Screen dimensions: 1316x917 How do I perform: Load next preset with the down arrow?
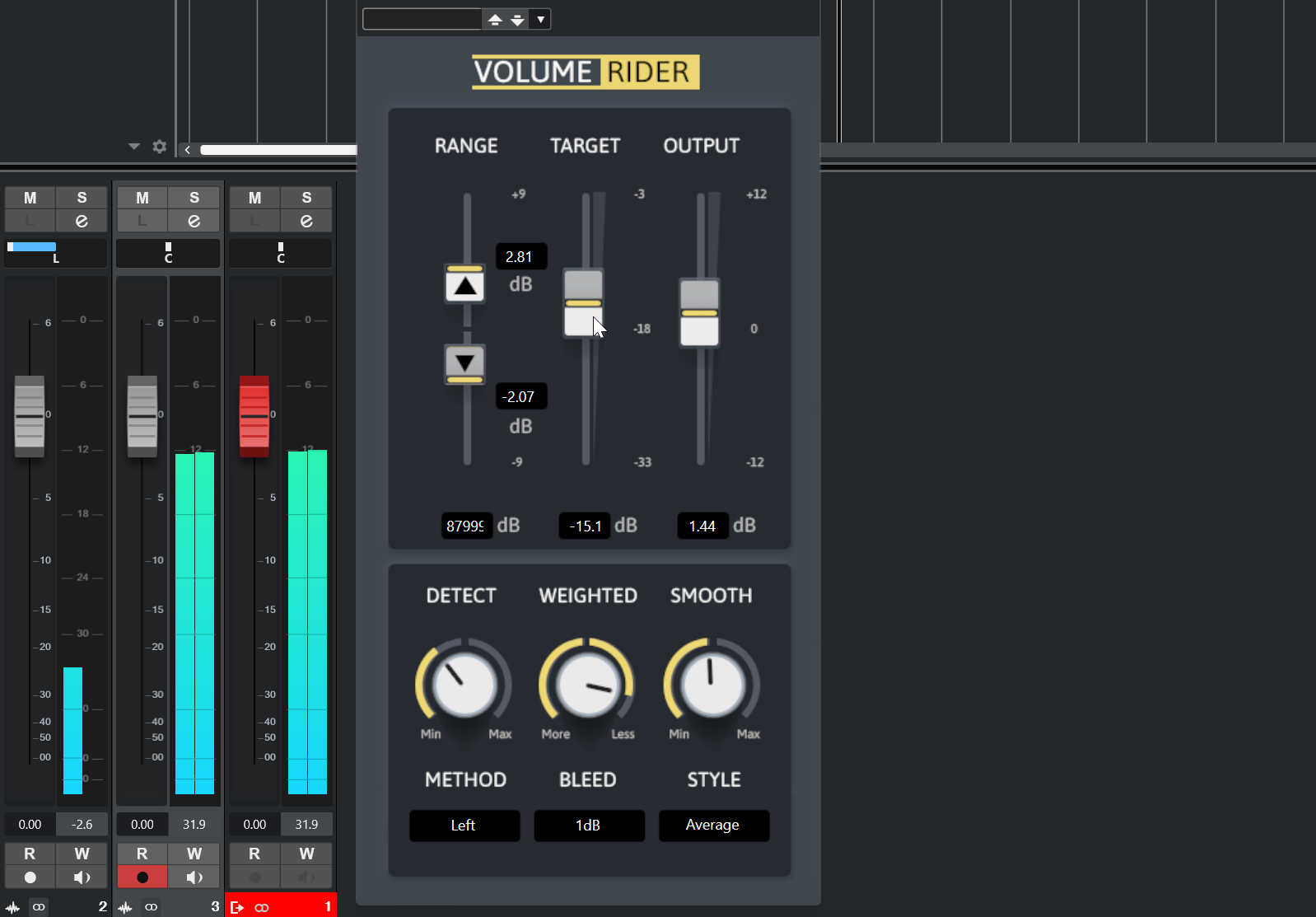(x=517, y=20)
